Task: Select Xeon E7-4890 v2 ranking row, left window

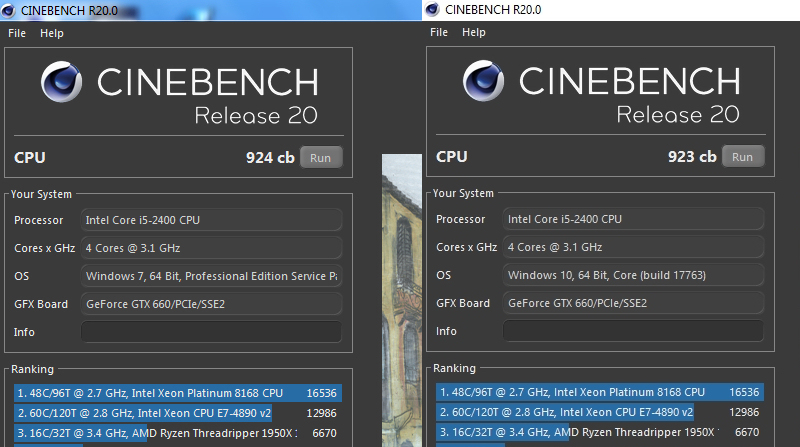Action: click(178, 413)
